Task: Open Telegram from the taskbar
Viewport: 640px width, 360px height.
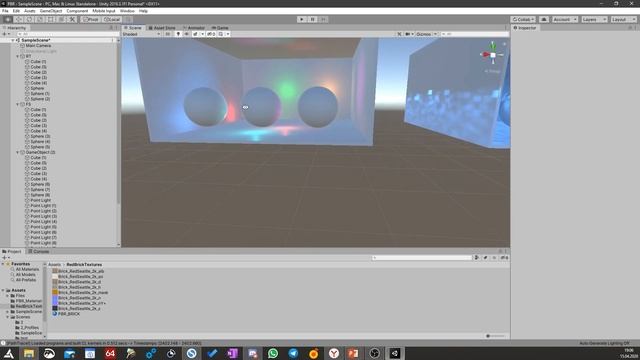Action: 293,353
